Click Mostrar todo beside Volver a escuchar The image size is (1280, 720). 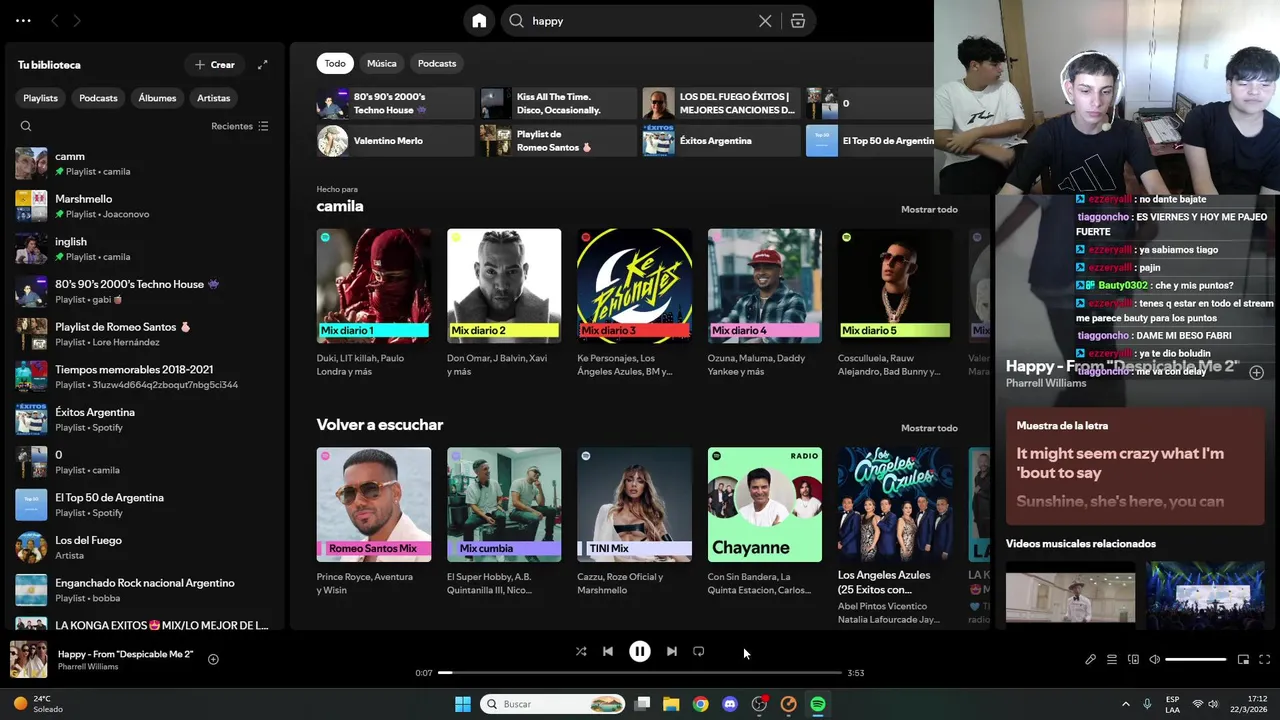tap(929, 428)
